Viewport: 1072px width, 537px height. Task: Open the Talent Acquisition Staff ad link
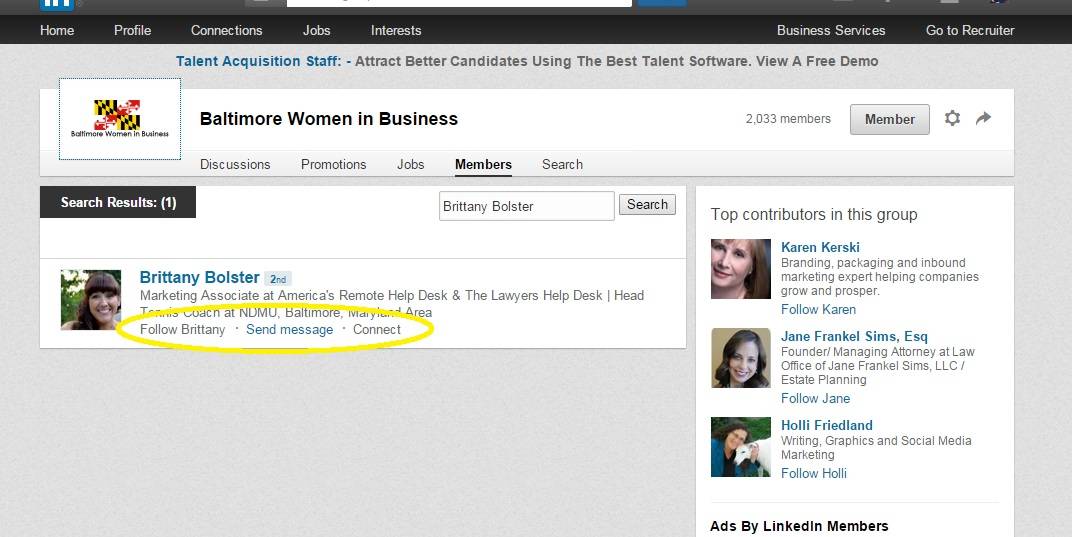point(527,61)
